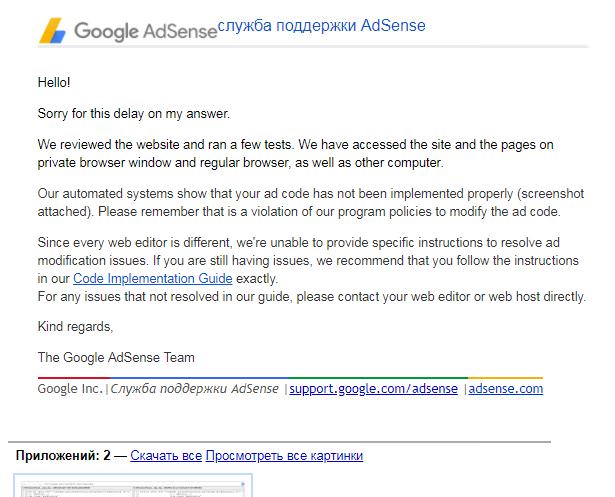Click the "Kind regards," closing line

click(x=75, y=327)
